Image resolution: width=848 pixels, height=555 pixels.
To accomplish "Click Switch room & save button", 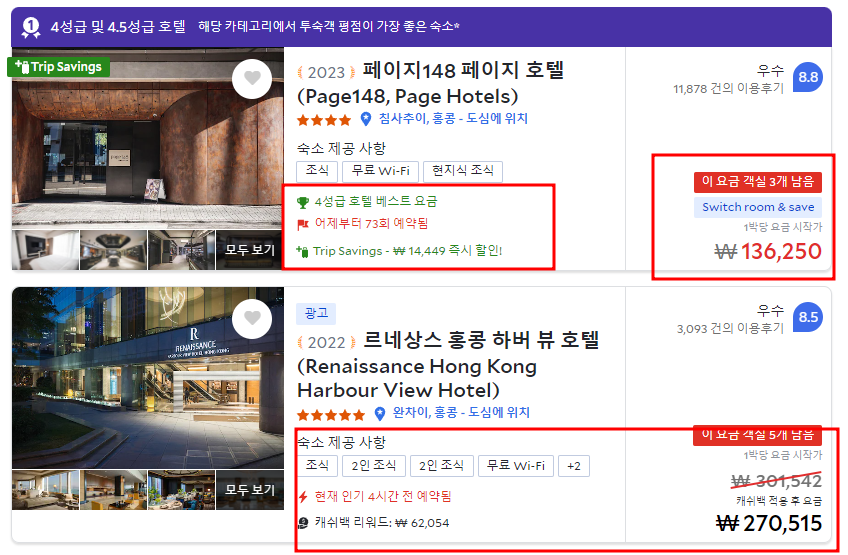I will tap(758, 207).
